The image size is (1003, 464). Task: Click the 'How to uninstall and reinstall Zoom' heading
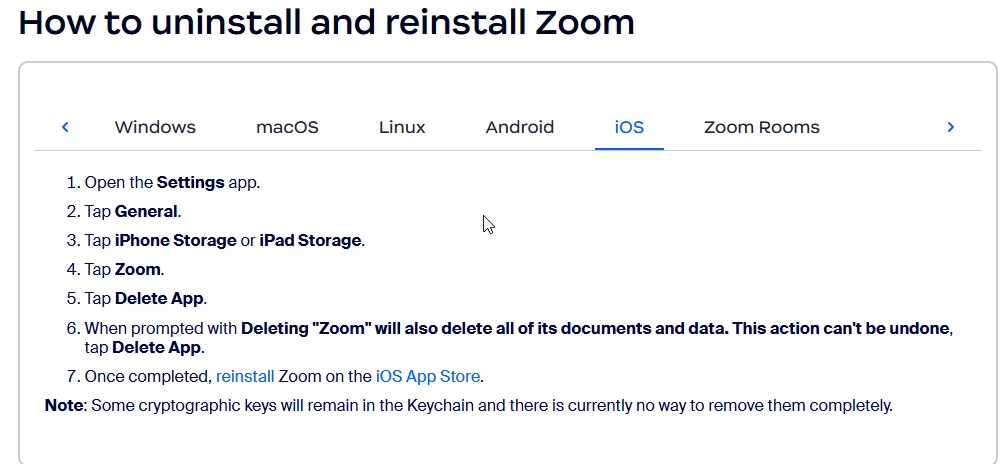[x=327, y=23]
